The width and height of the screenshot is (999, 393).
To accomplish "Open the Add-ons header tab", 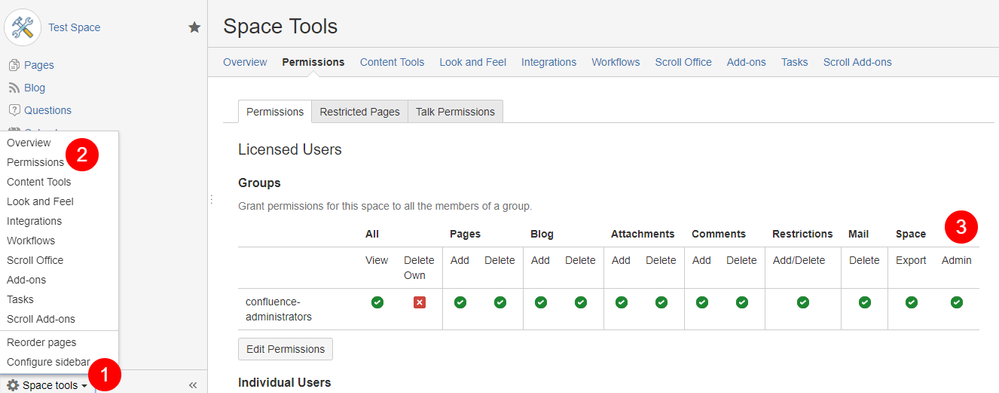I will [746, 62].
